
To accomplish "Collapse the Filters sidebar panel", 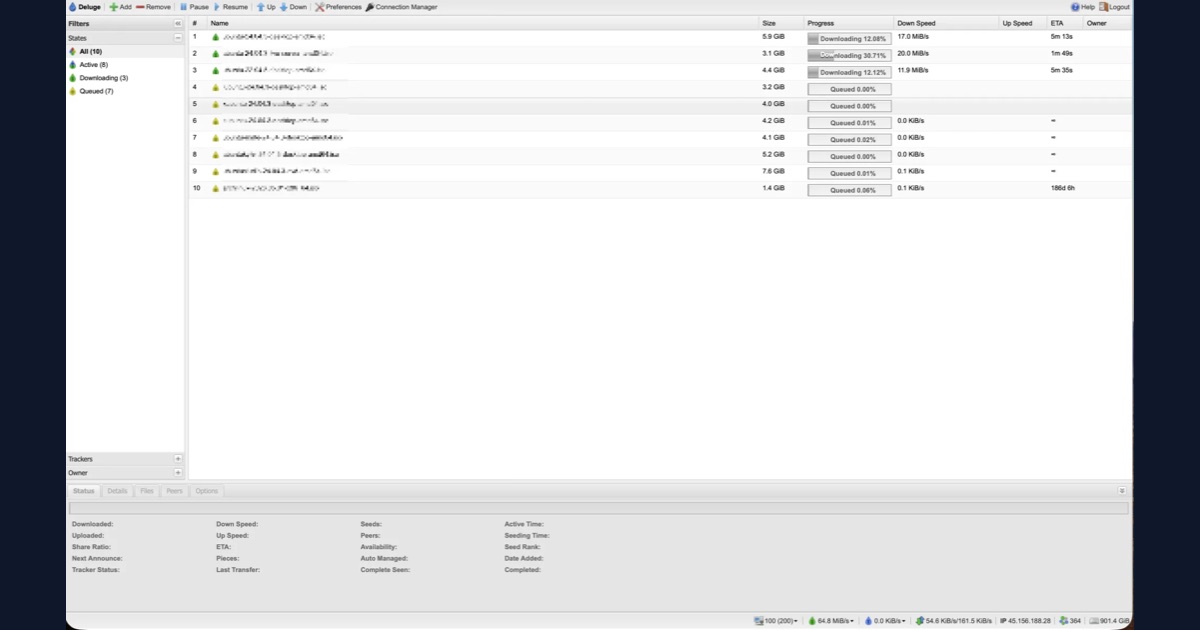I will tap(178, 23).
